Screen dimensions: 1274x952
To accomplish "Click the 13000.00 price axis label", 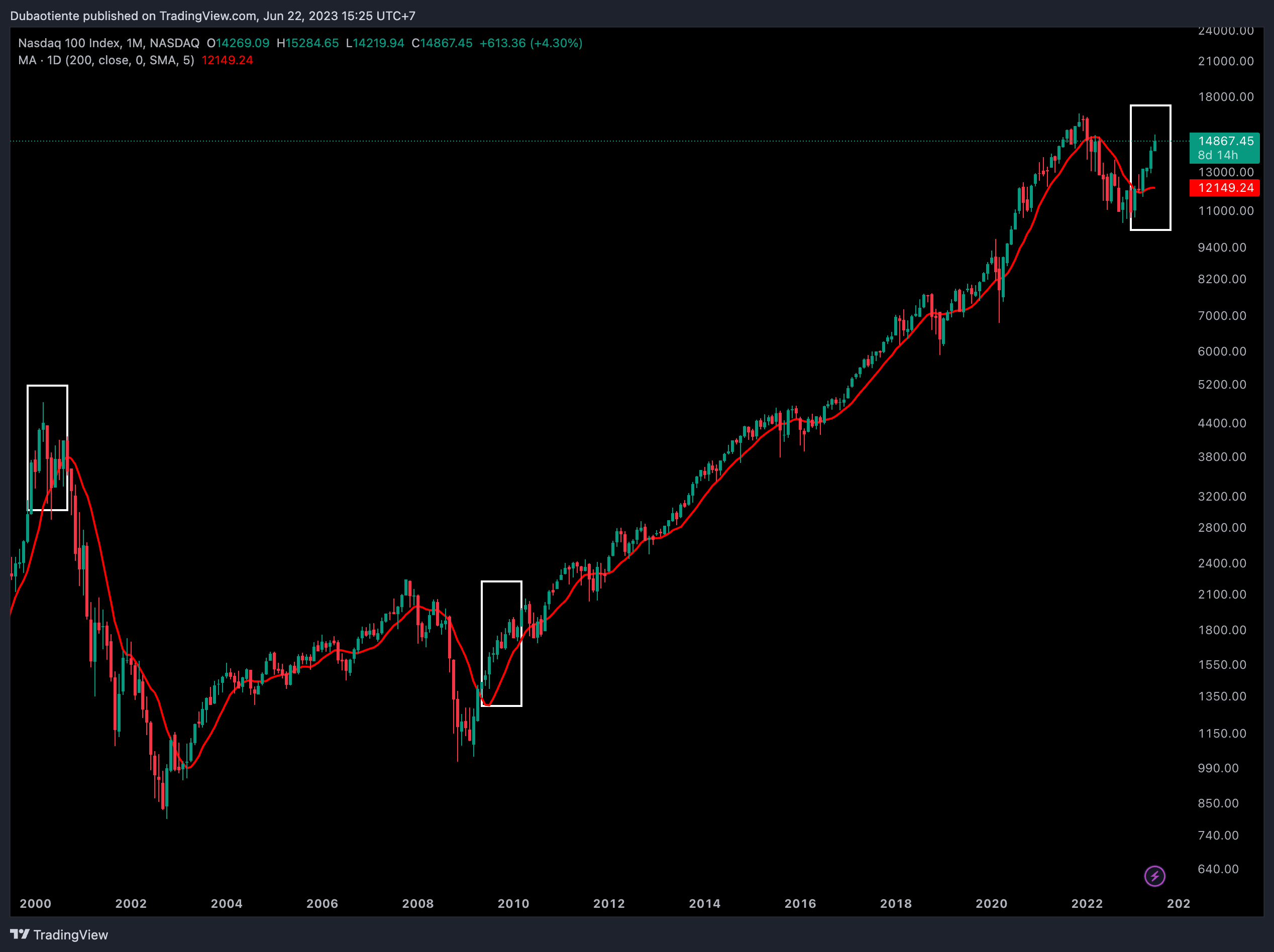I will (x=1226, y=172).
